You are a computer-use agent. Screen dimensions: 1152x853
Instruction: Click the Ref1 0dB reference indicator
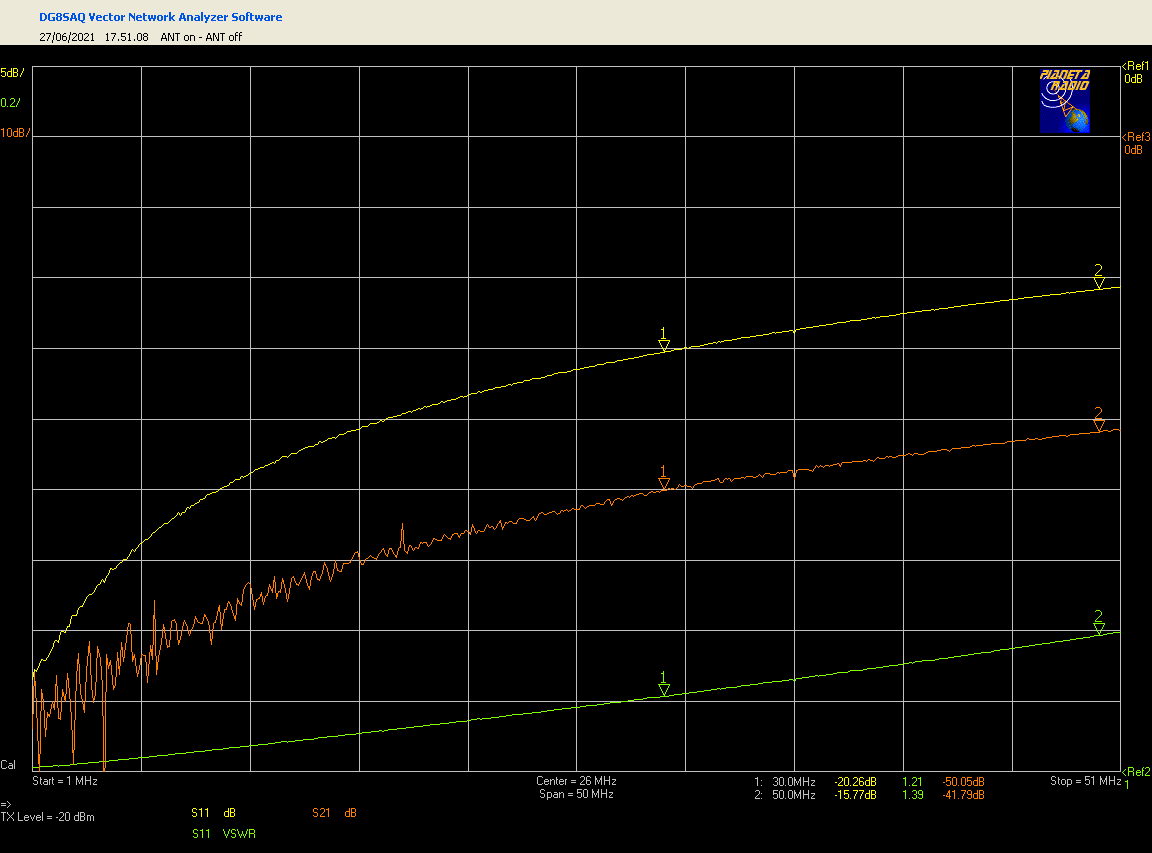click(1136, 72)
